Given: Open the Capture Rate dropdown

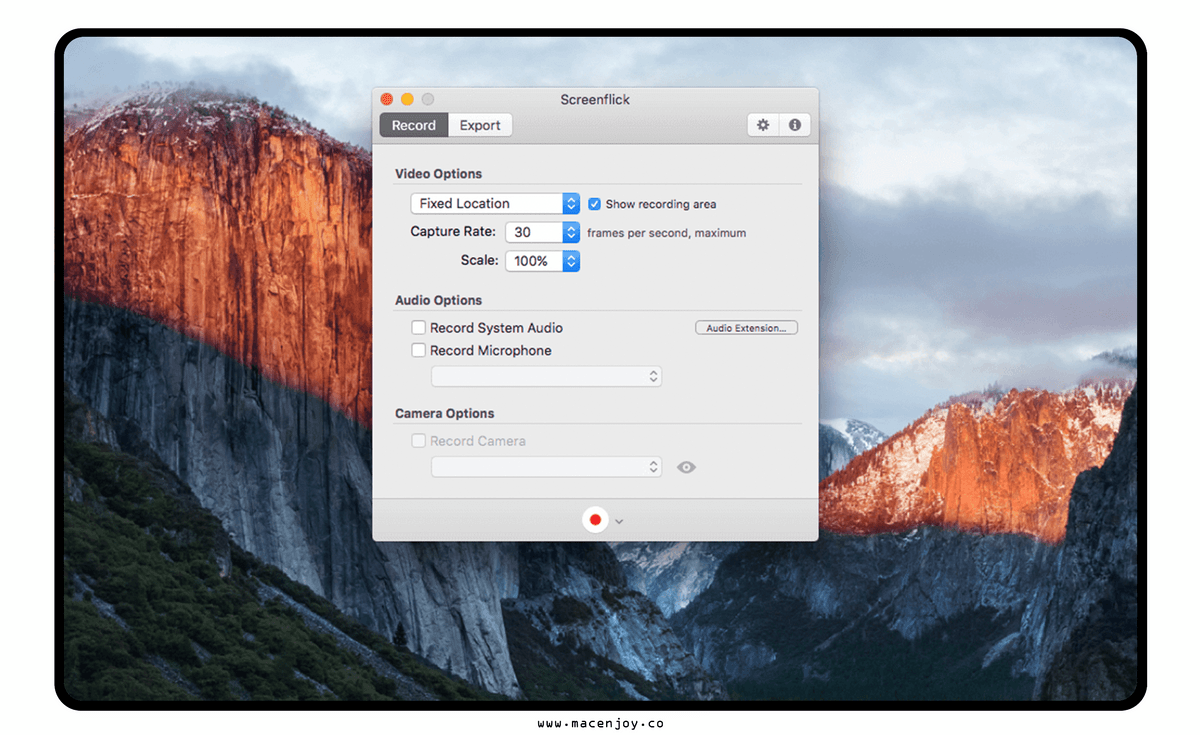Looking at the screenshot, I should click(x=542, y=232).
